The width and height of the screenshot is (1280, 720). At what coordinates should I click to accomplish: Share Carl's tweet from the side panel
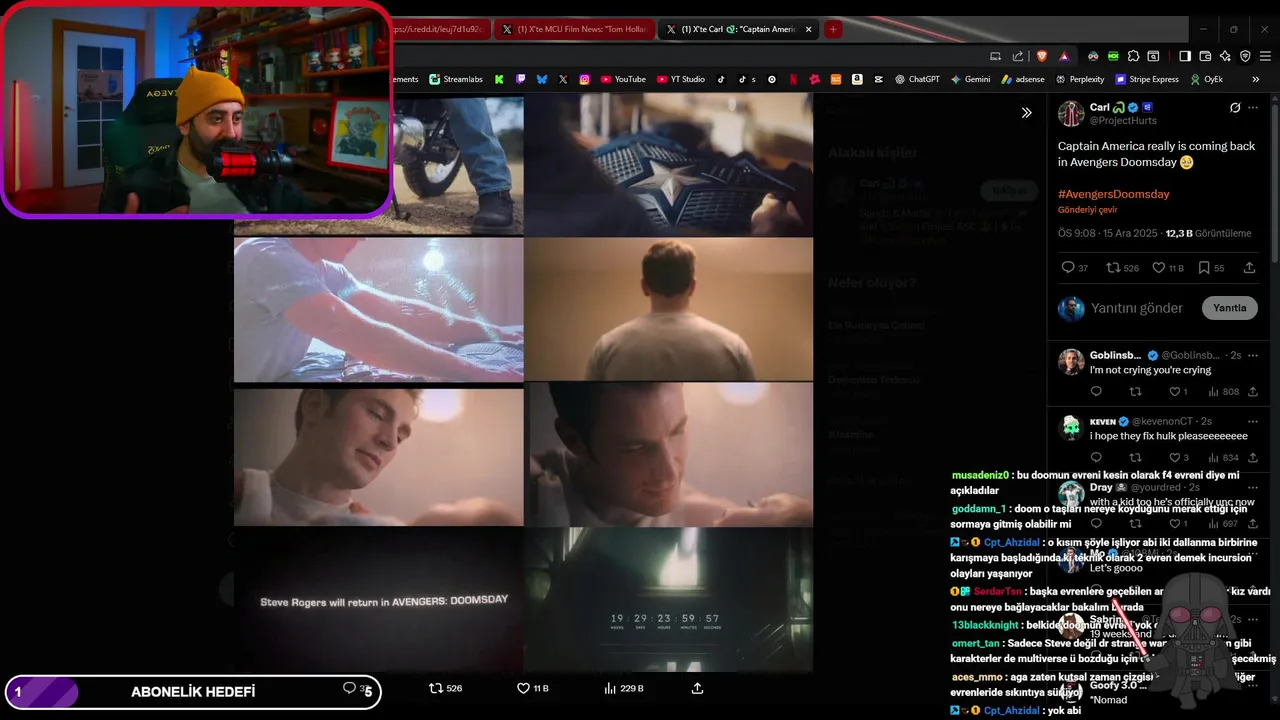[1249, 268]
